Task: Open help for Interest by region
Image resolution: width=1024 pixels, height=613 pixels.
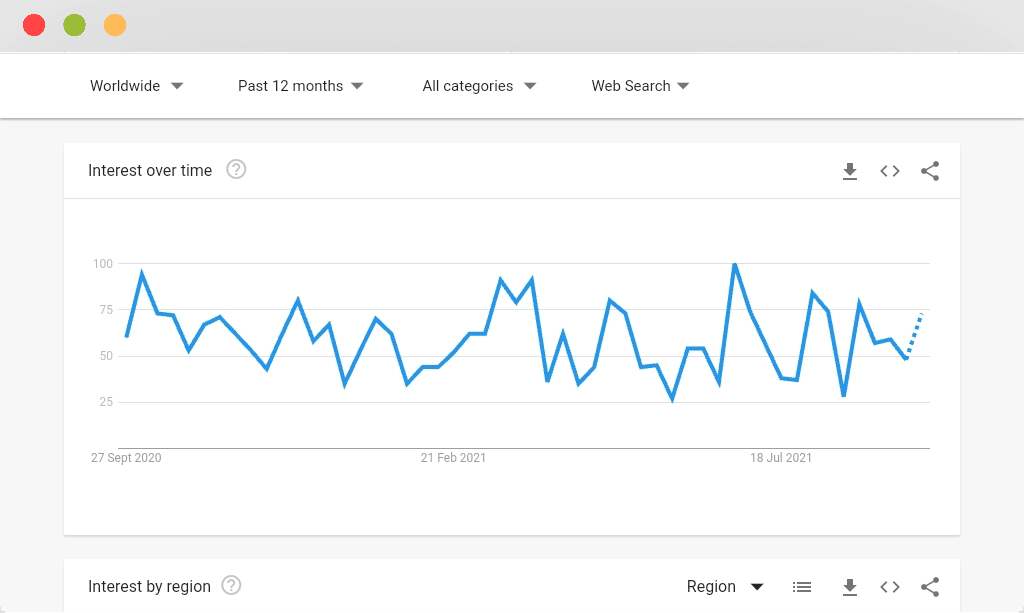Action: tap(231, 586)
